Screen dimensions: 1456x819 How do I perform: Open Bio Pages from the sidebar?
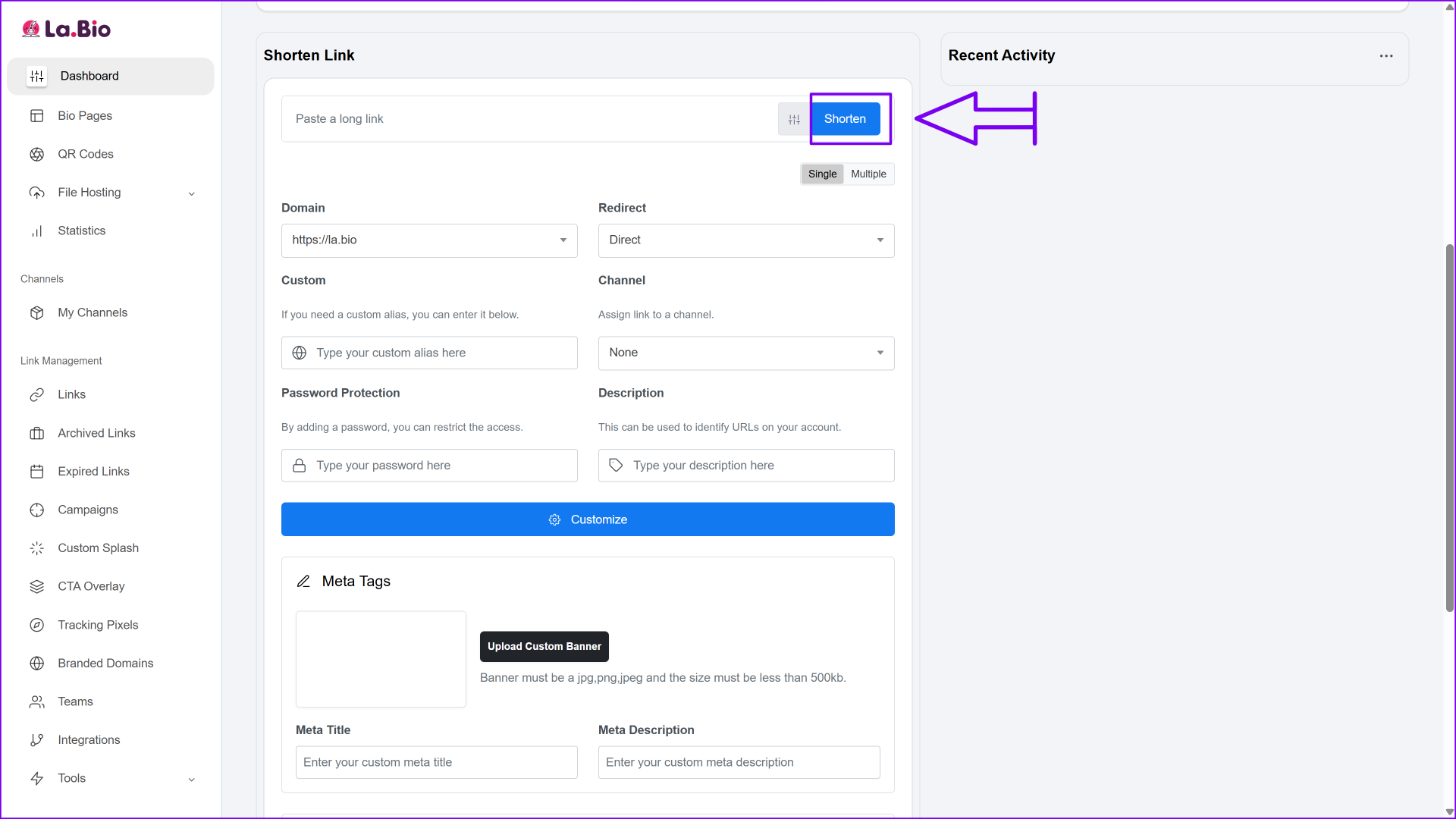coord(85,116)
